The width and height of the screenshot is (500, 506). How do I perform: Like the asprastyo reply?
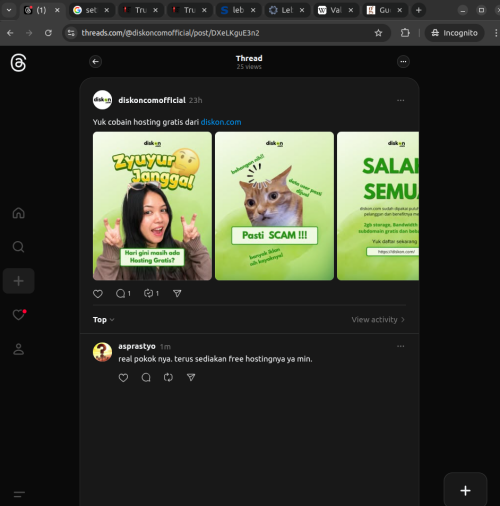(x=123, y=378)
